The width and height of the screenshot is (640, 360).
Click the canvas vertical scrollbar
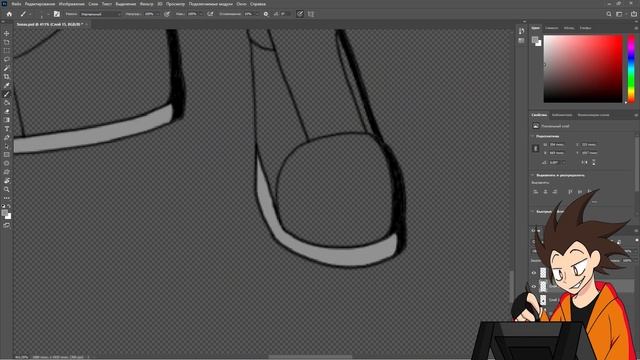tap(511, 286)
